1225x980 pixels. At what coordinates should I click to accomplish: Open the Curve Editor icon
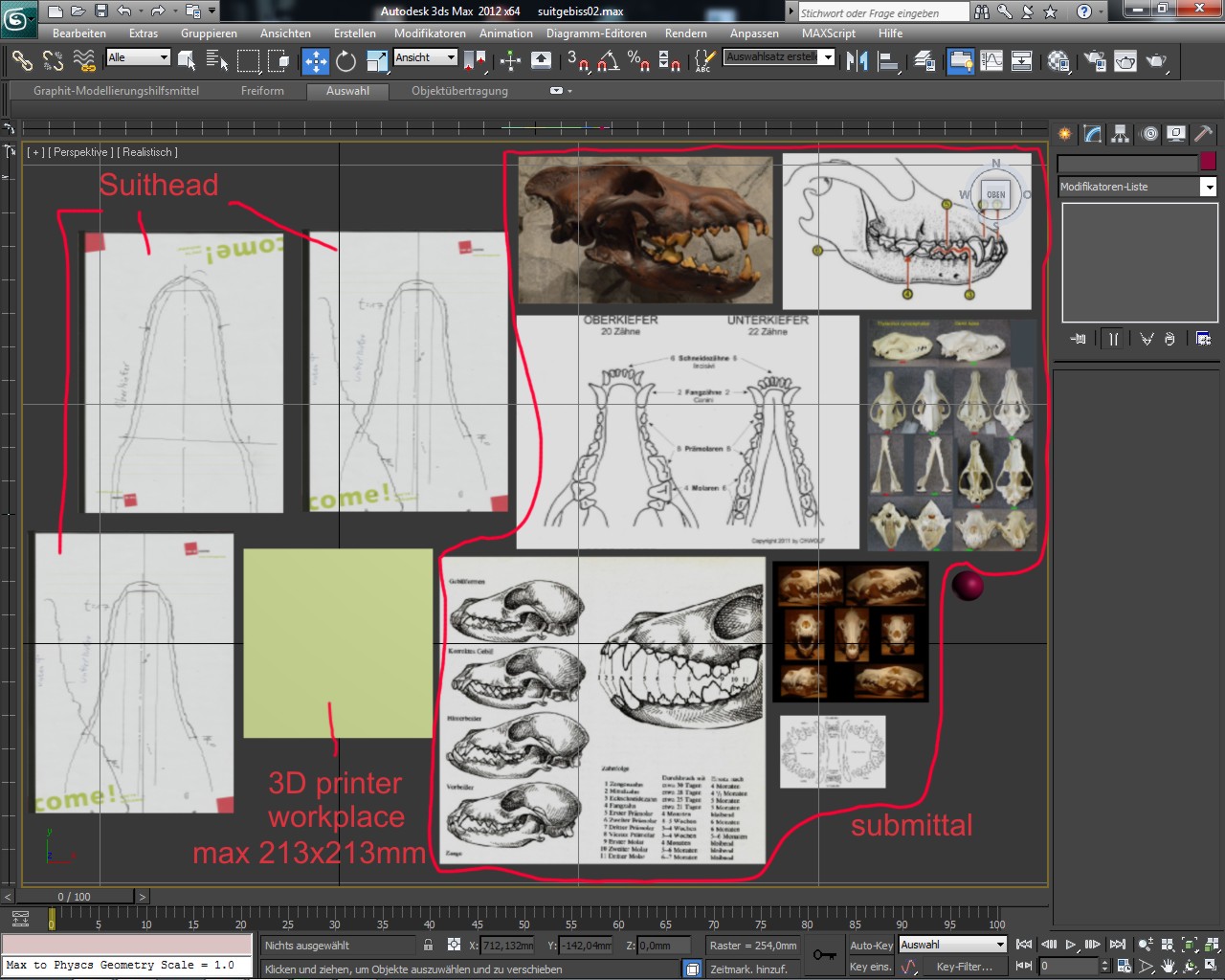tap(991, 61)
